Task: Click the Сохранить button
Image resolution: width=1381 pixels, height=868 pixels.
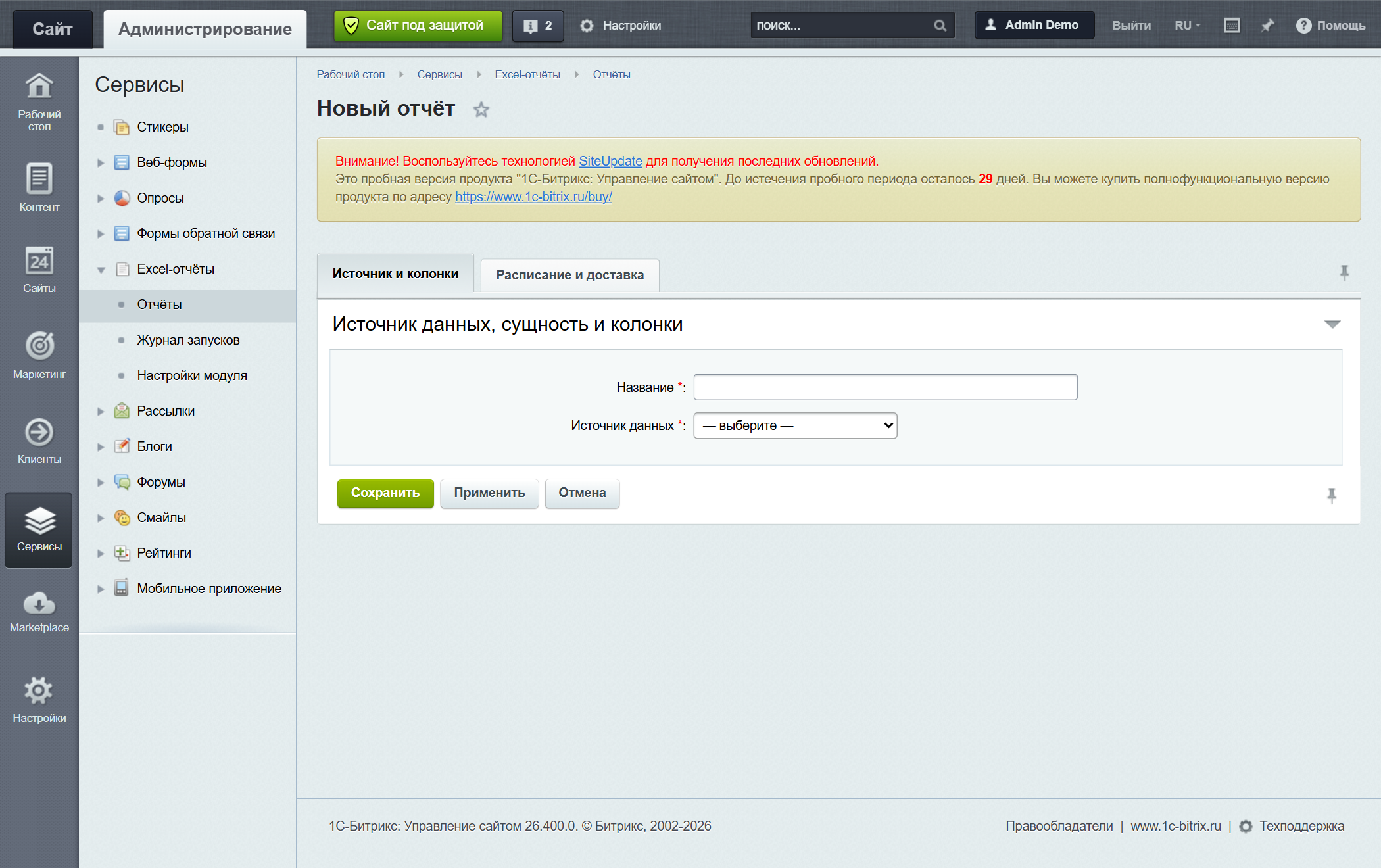Action: (x=385, y=493)
